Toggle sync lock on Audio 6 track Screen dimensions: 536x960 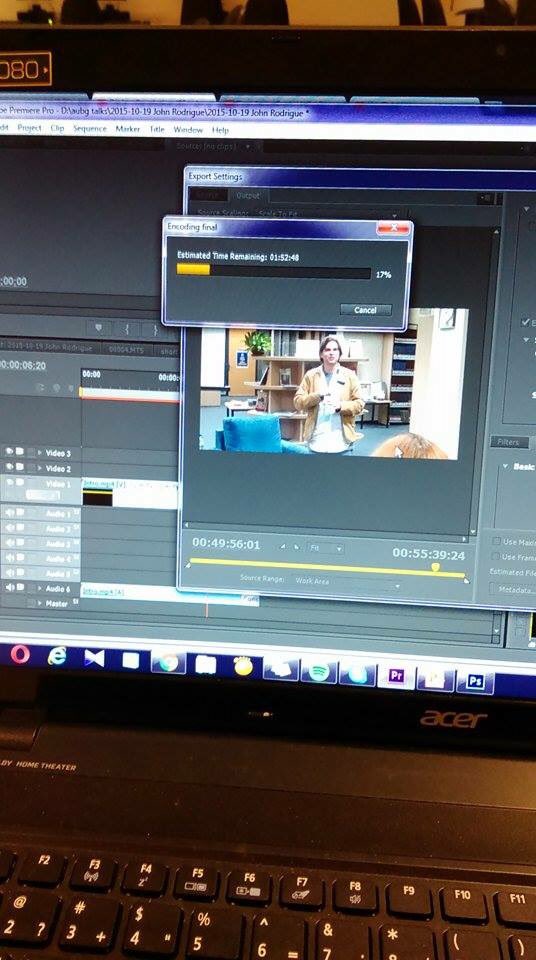coord(20,587)
